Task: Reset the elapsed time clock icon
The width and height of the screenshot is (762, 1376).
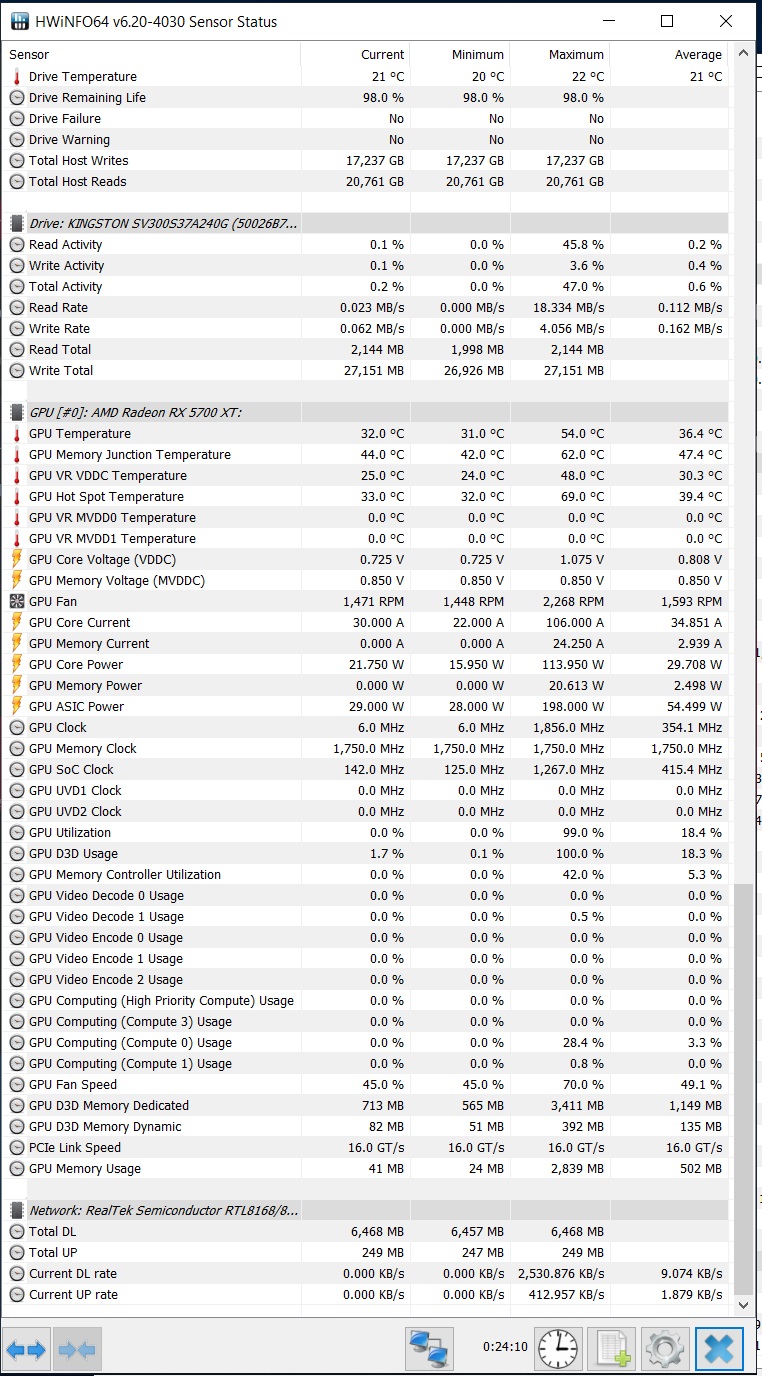Action: pyautogui.click(x=558, y=1350)
